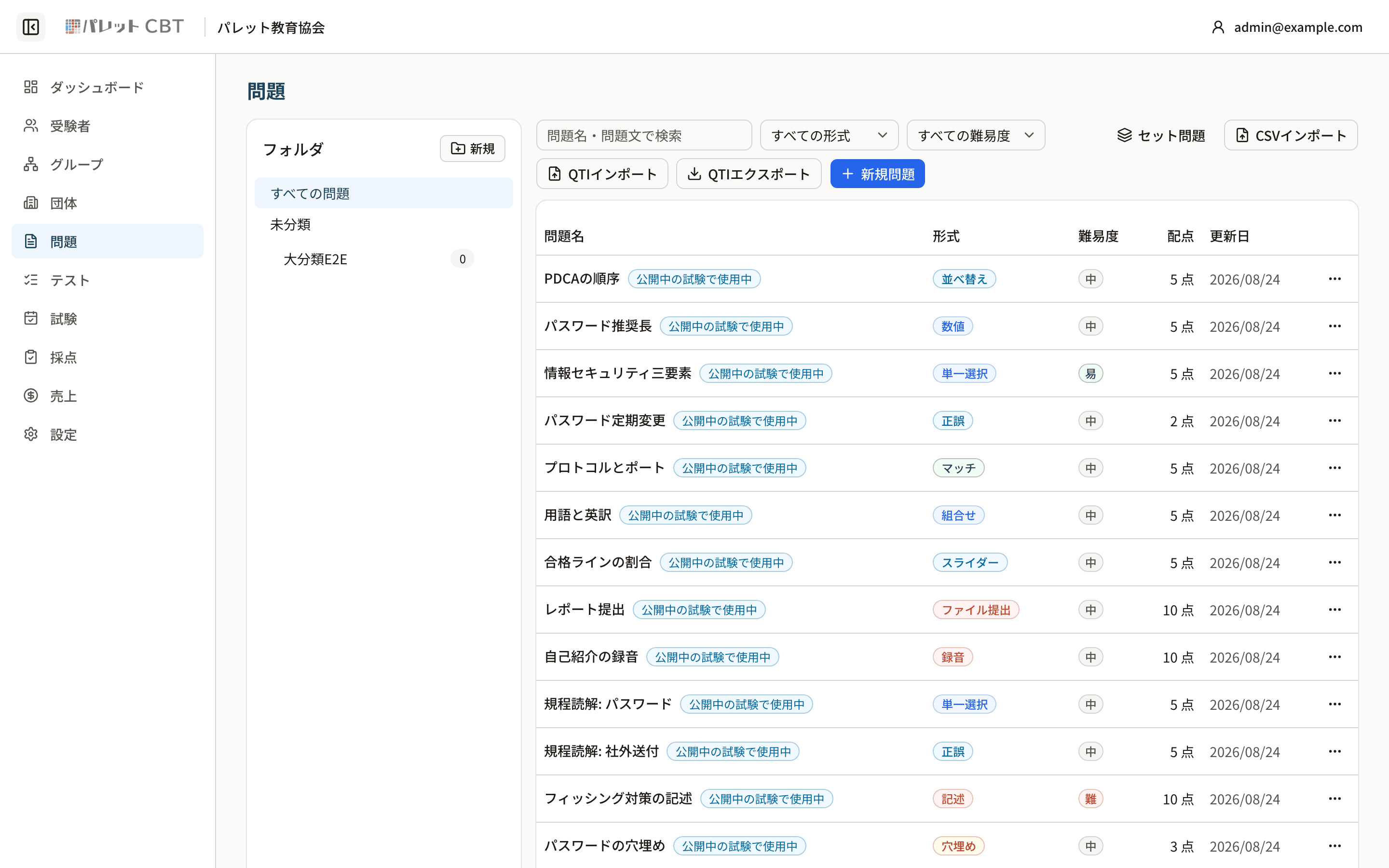1389x868 pixels.
Task: Open the 売上 page
Action: point(108,395)
